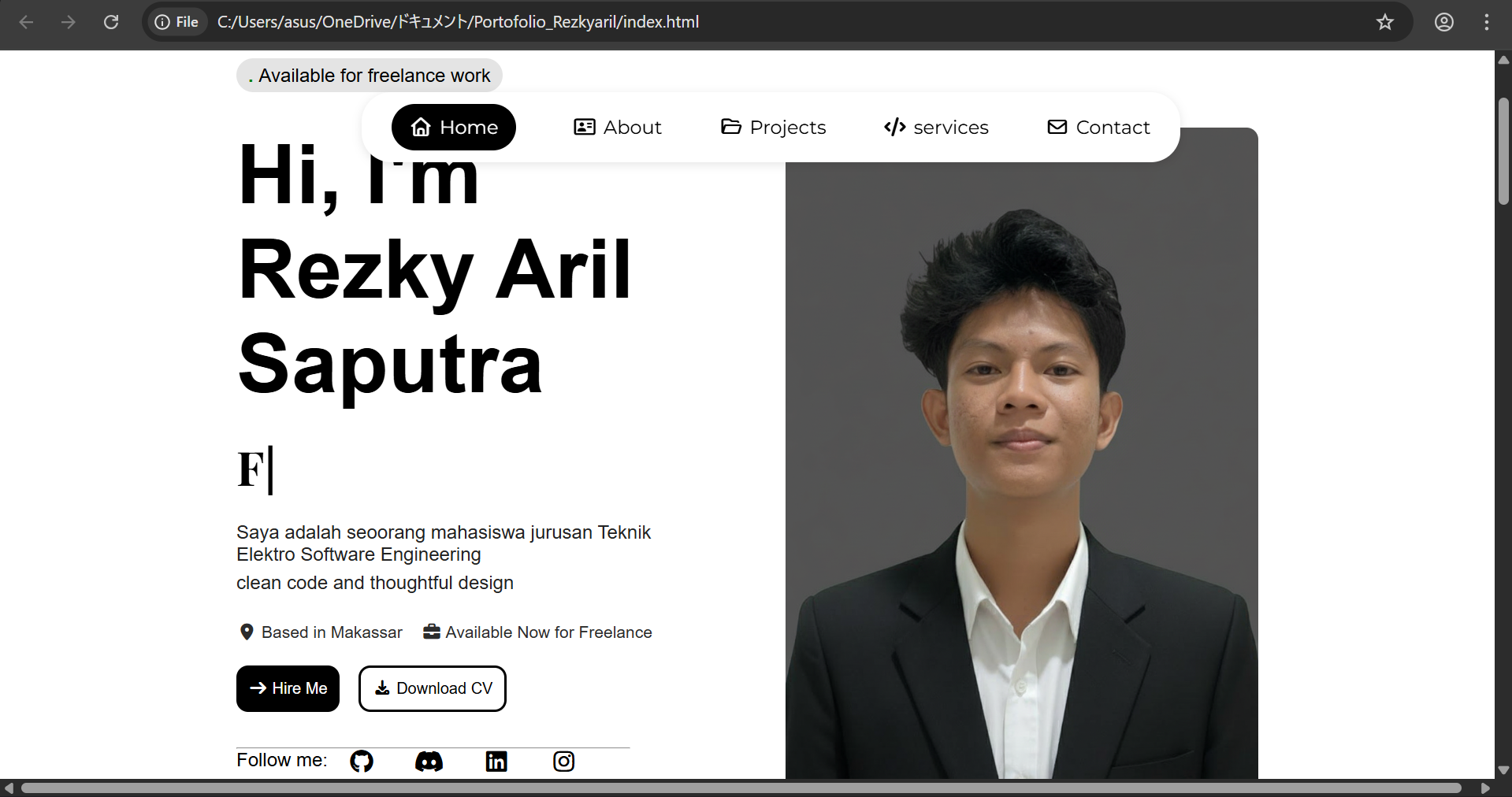Screen dimensions: 1512x797
Task: Open the browser profile account icon
Action: coord(1443,22)
